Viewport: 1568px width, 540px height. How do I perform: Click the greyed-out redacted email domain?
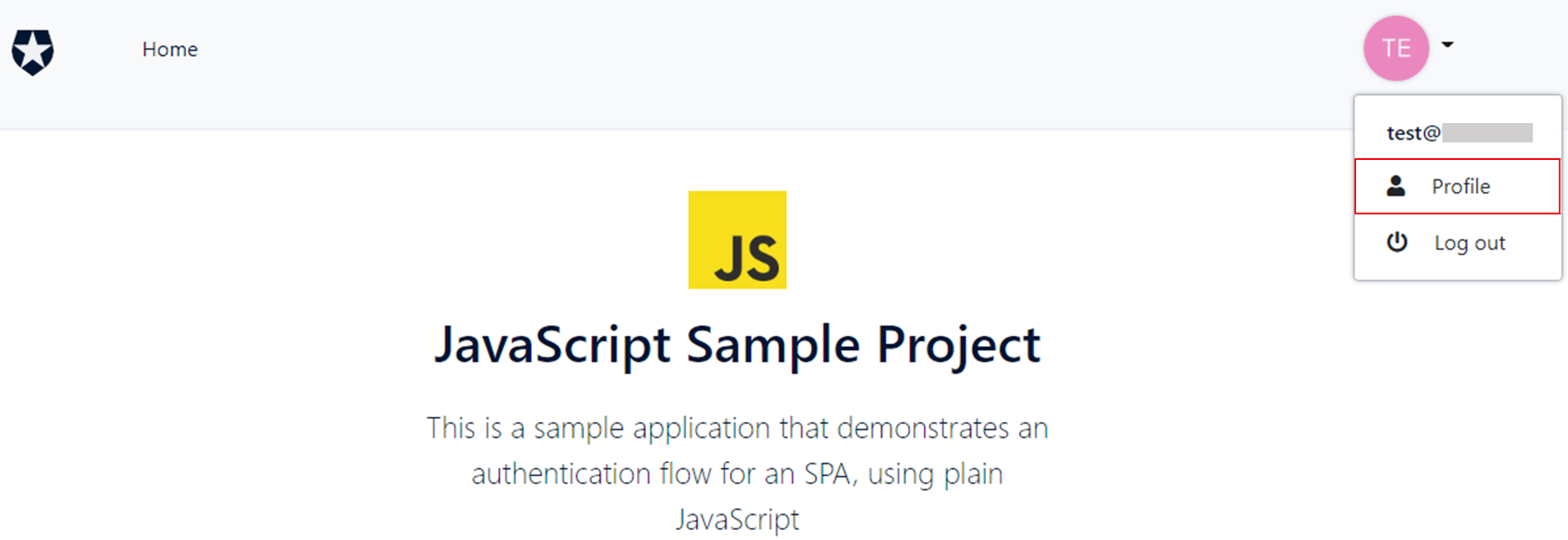point(1488,132)
